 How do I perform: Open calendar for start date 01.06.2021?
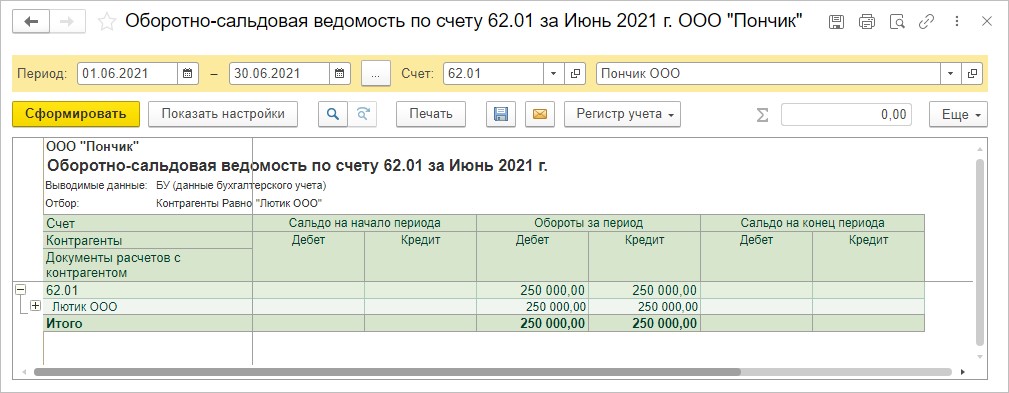[187, 73]
